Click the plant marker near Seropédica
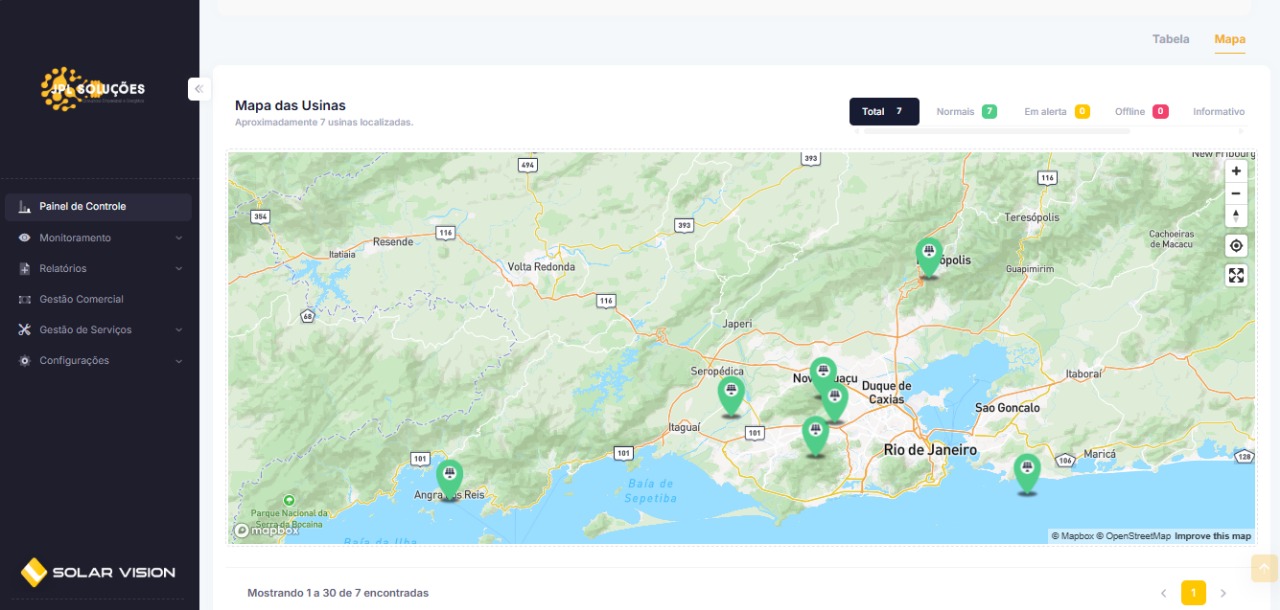 pyautogui.click(x=731, y=394)
